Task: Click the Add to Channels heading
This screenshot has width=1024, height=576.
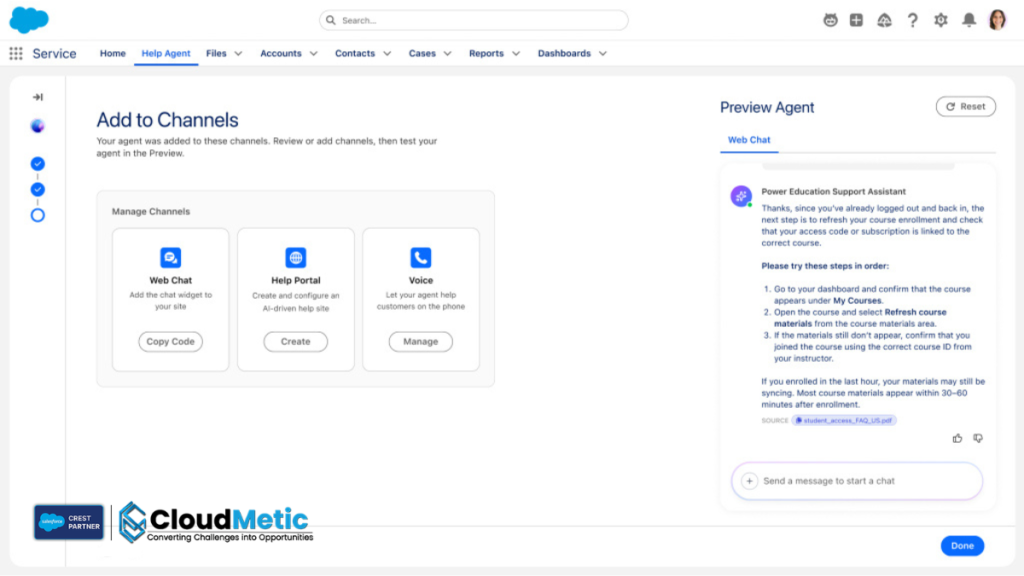Action: 167,120
